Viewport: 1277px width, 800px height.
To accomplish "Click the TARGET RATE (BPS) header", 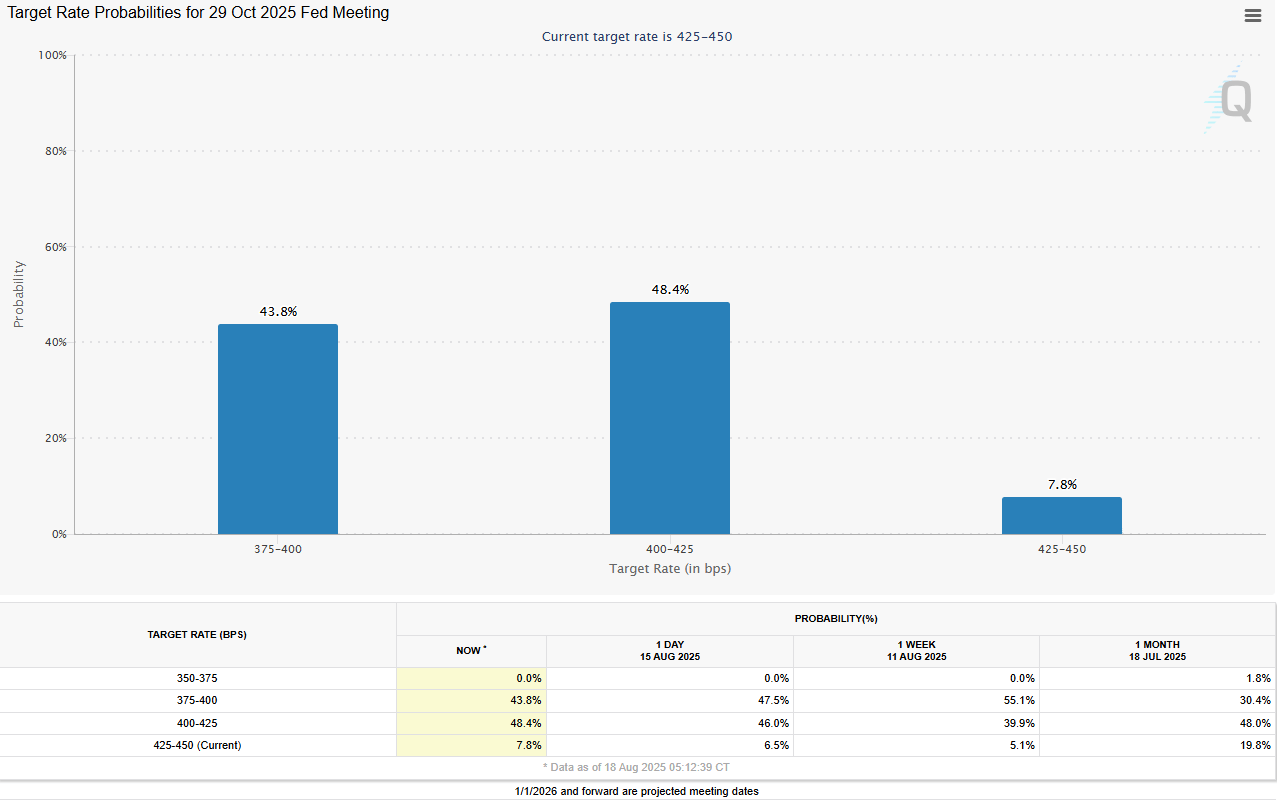I will [197, 634].
